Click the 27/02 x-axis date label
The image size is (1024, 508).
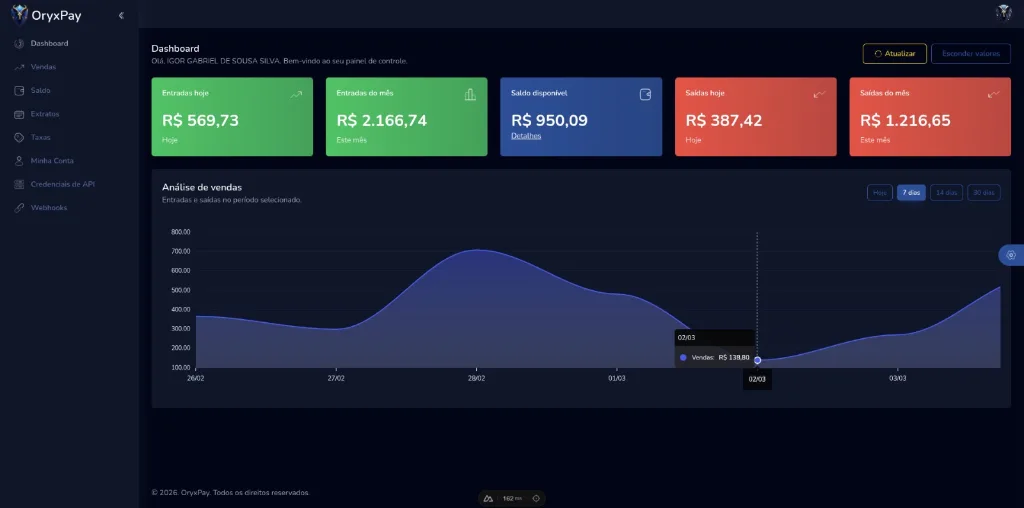tap(336, 378)
